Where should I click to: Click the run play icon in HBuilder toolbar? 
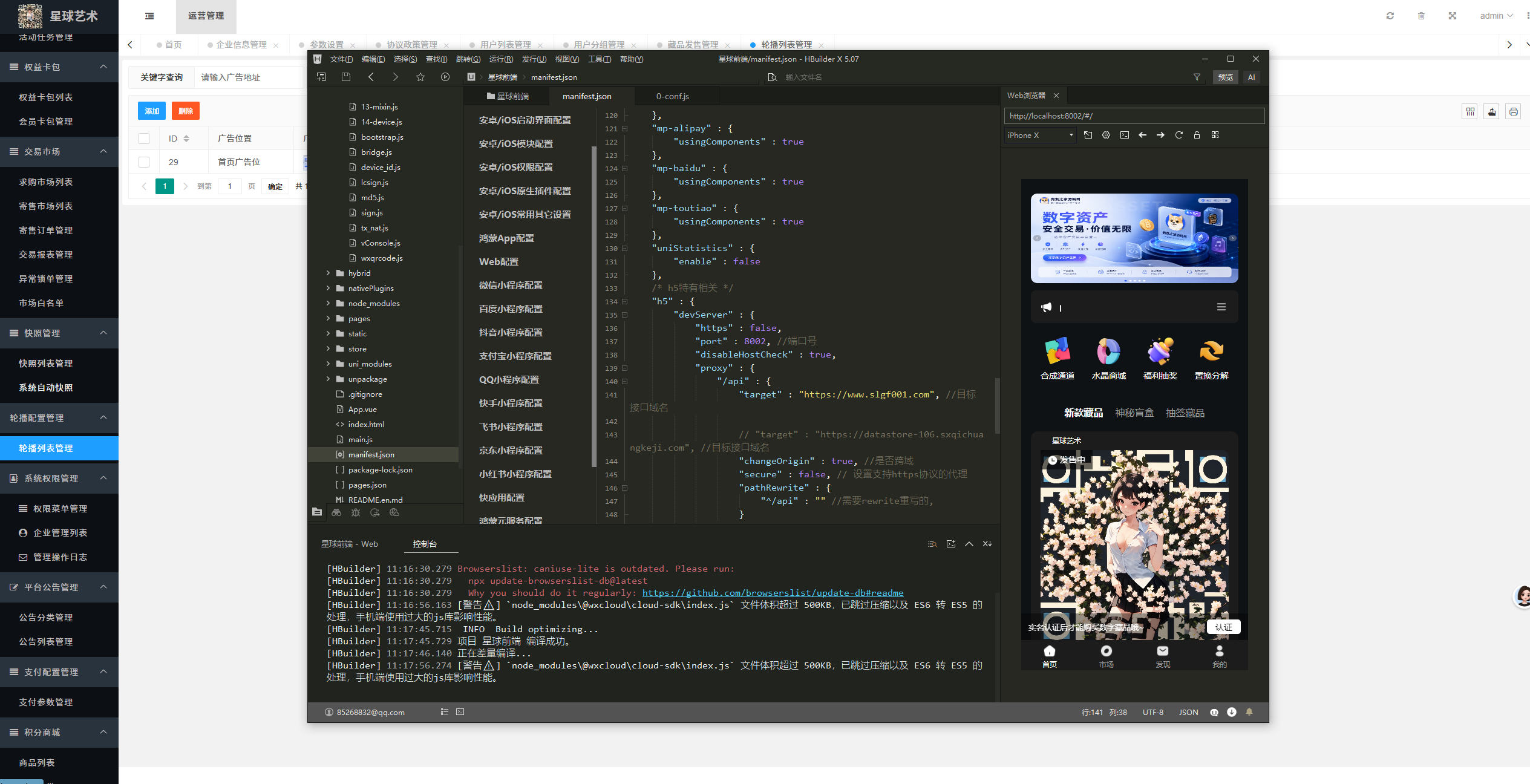(x=445, y=77)
